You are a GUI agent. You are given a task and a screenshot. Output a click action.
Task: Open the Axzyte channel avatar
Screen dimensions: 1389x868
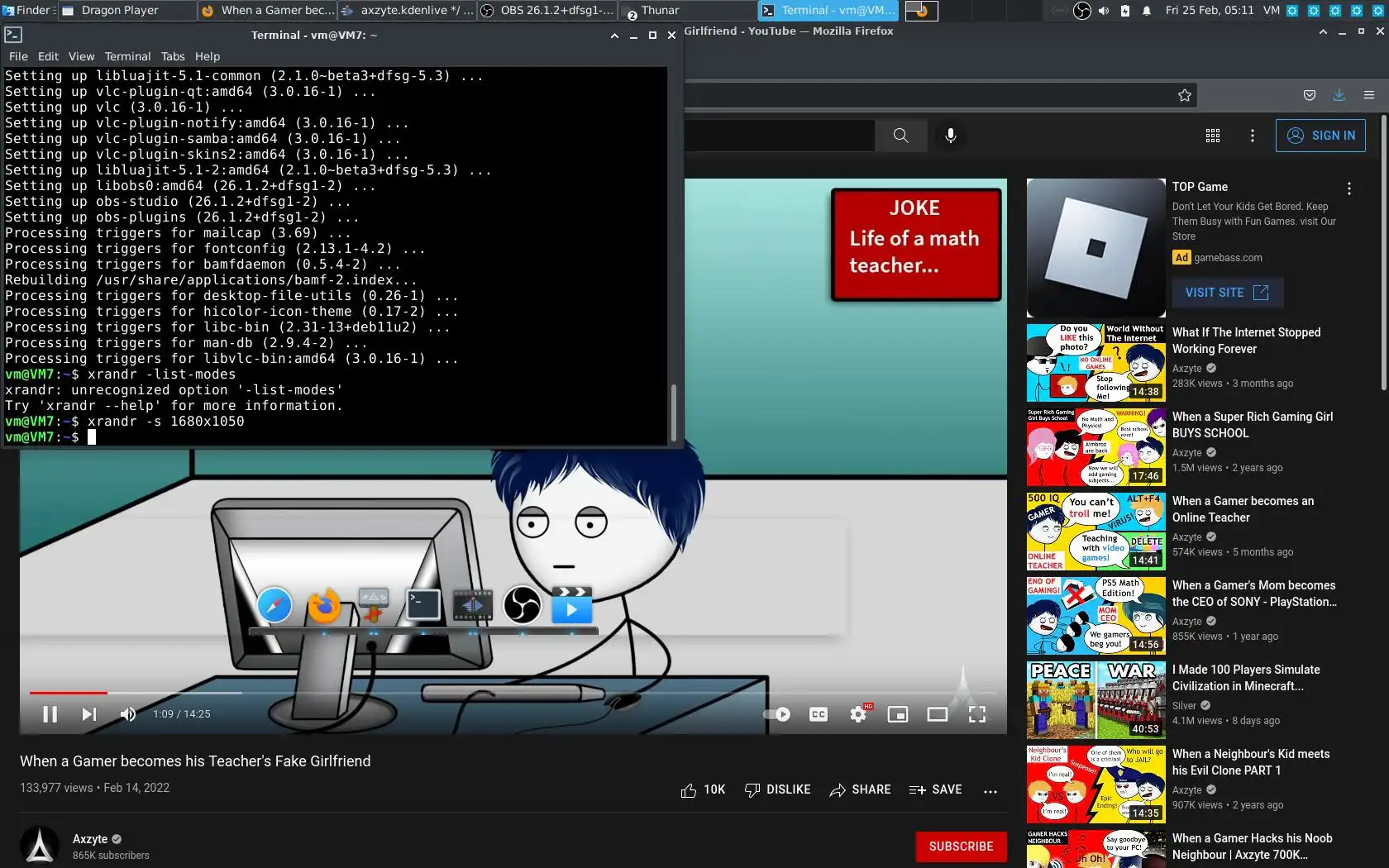pyautogui.click(x=40, y=846)
